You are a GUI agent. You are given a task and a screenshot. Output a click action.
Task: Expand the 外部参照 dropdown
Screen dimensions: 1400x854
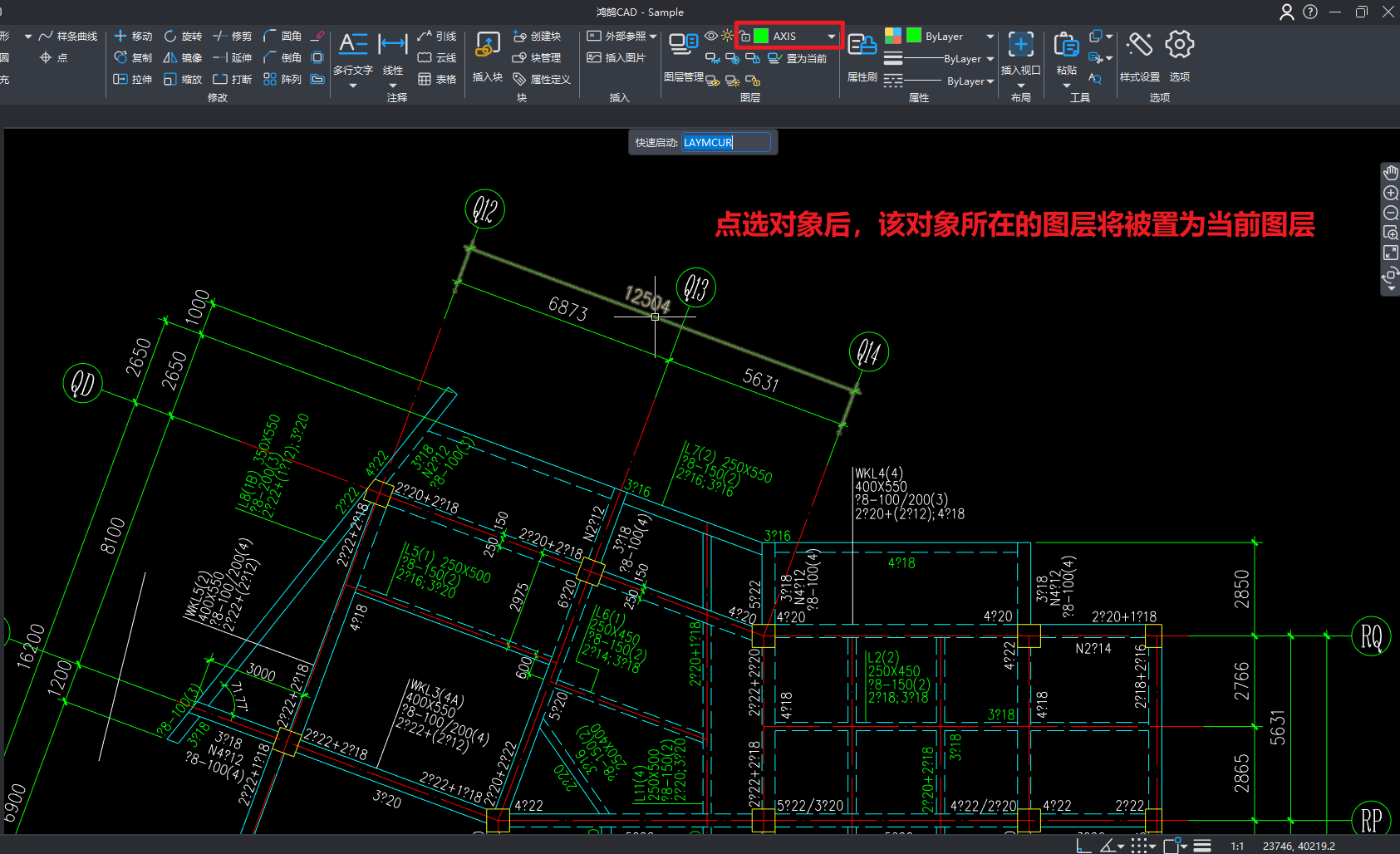click(653, 37)
